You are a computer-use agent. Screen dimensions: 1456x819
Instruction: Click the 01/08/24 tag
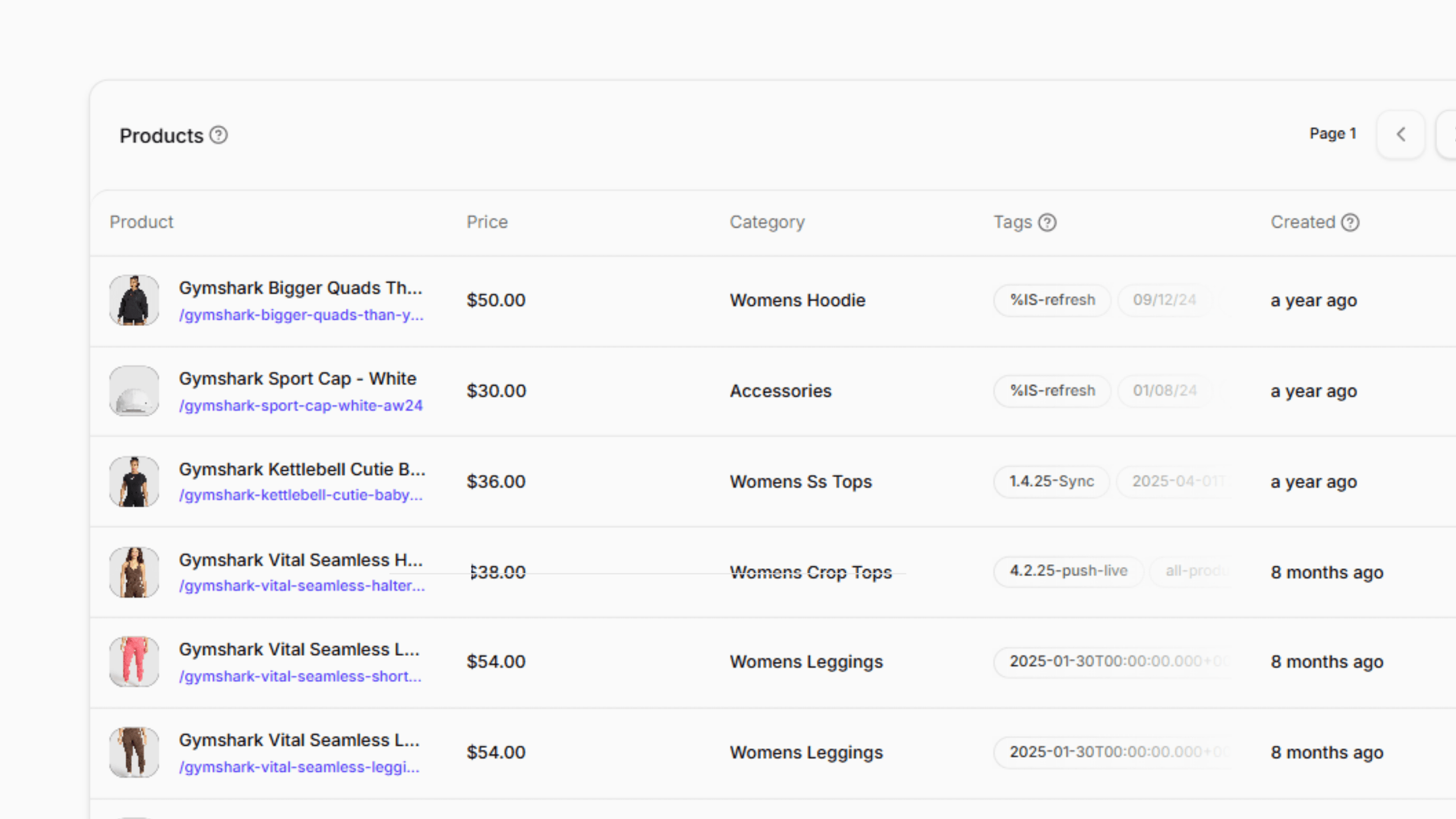pos(1164,391)
